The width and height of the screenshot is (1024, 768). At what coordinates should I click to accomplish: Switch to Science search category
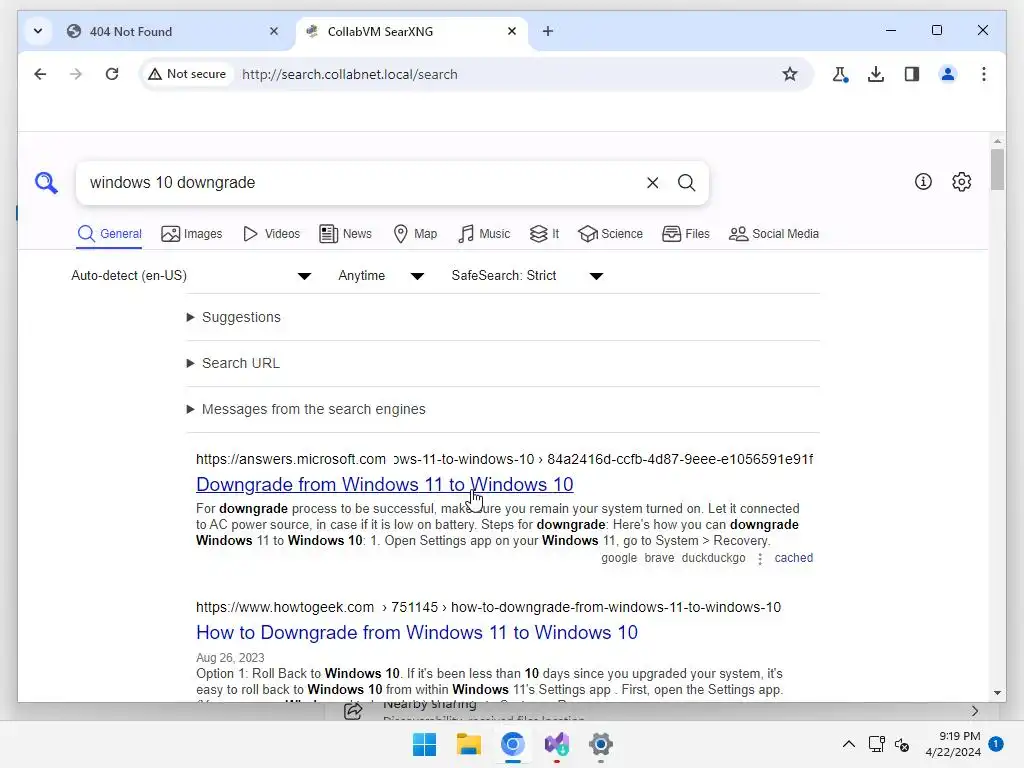coord(611,234)
